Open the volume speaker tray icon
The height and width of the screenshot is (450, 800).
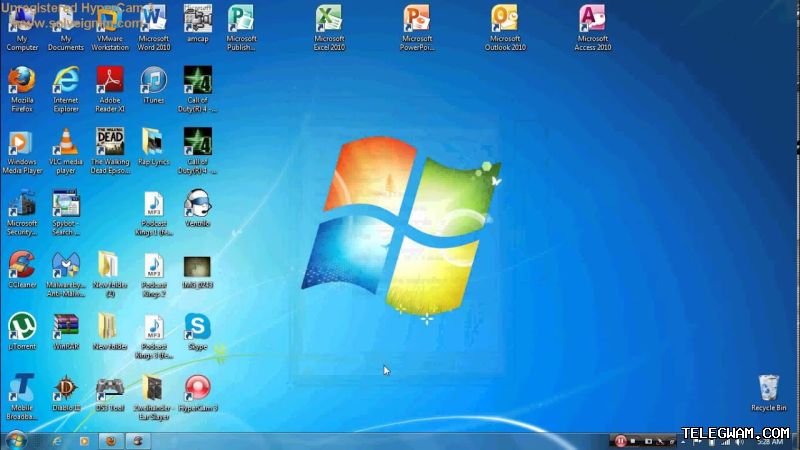(739, 442)
